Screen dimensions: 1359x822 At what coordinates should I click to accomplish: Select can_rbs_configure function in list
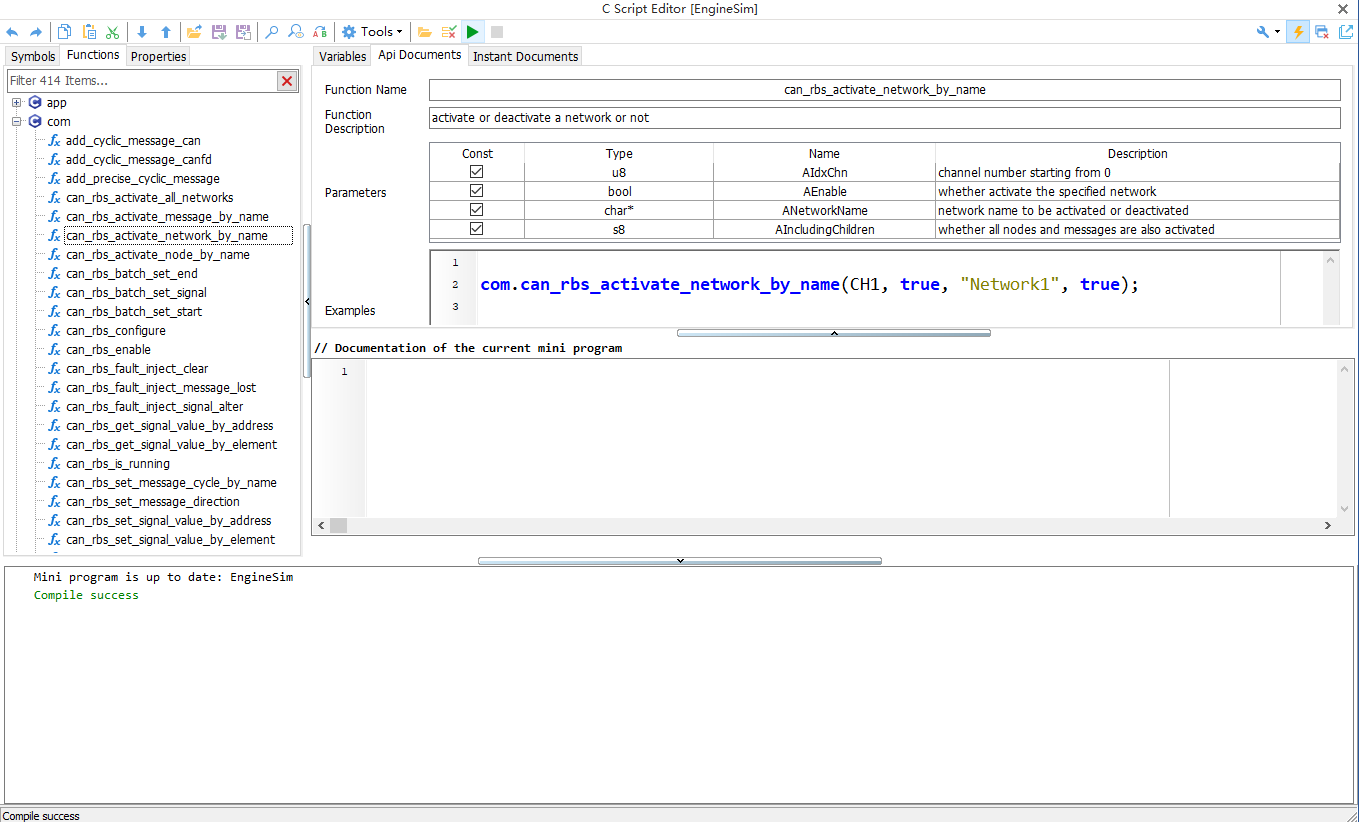116,331
